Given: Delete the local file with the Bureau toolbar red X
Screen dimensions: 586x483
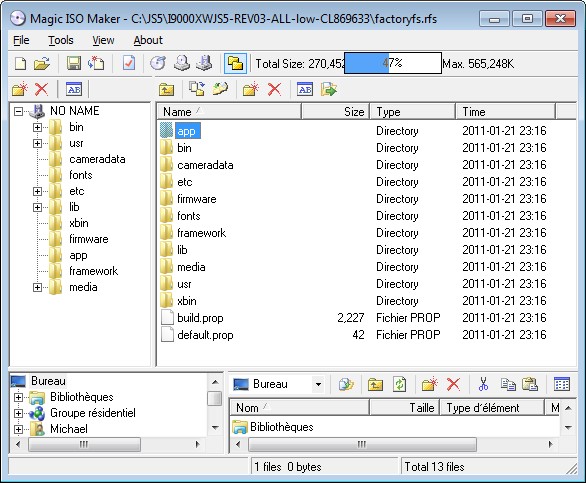Looking at the screenshot, I should click(453, 384).
